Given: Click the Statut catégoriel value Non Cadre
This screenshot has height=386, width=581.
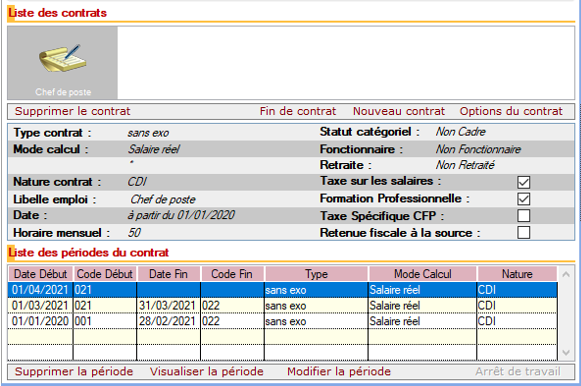Looking at the screenshot, I should (x=461, y=132).
